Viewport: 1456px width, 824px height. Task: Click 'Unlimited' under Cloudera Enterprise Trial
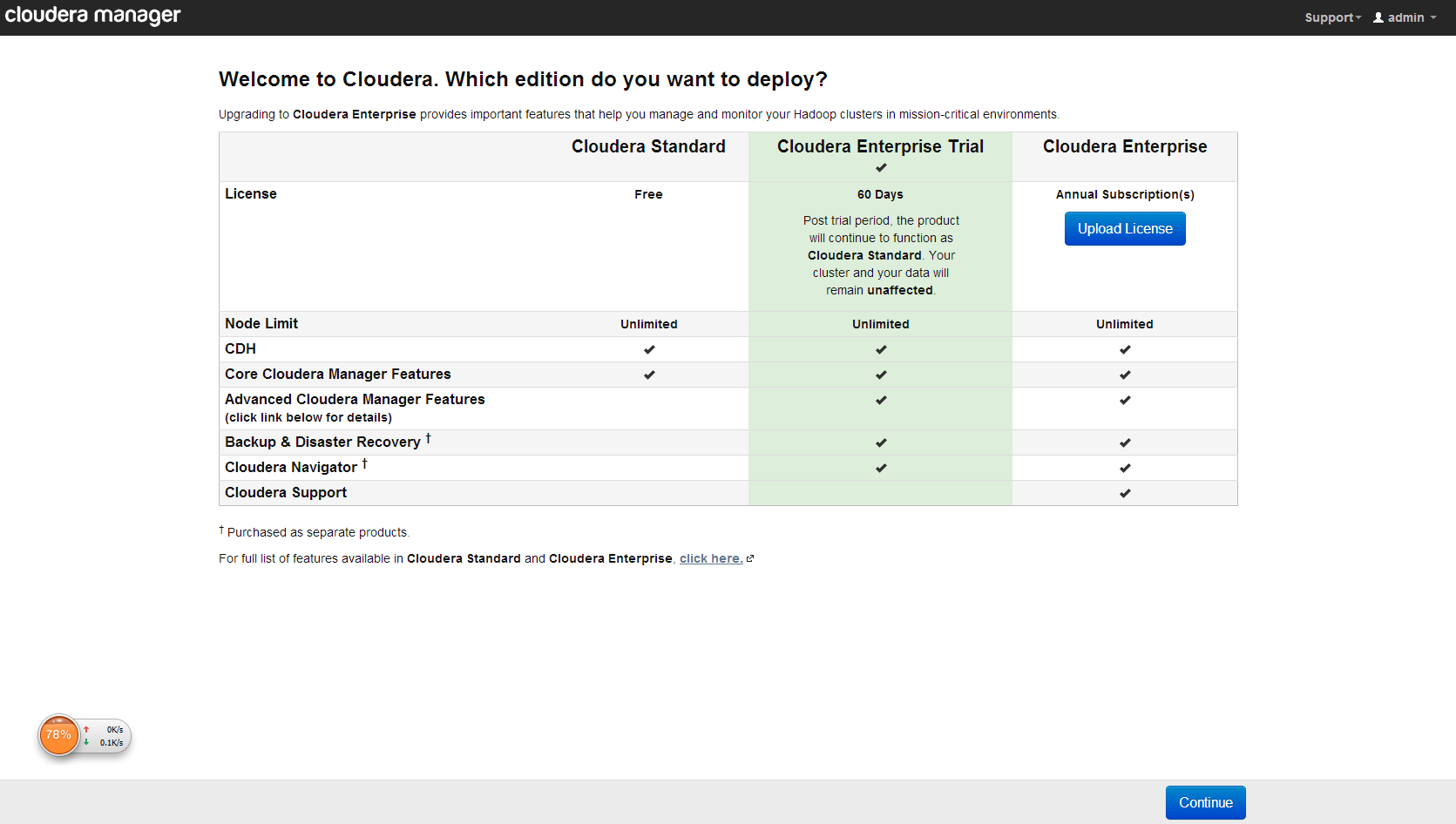click(881, 324)
